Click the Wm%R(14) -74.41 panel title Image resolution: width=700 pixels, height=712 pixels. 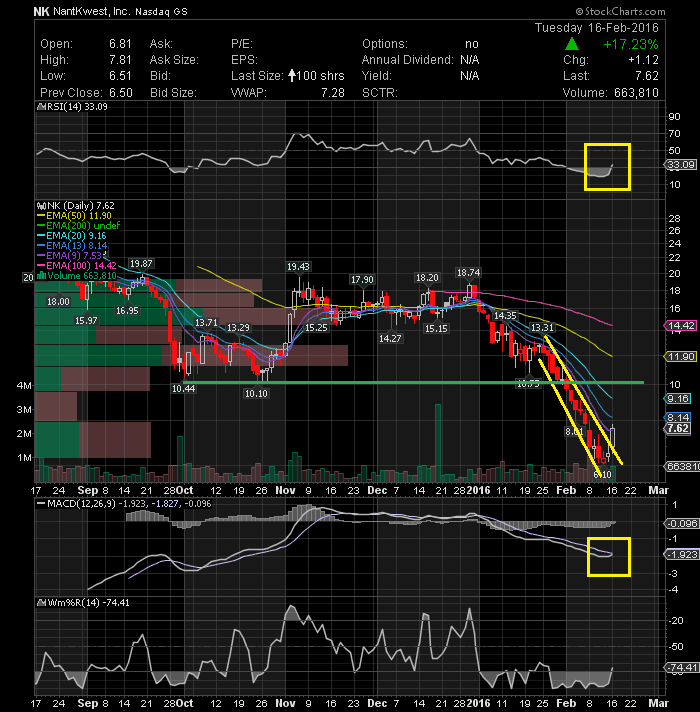[x=88, y=603]
